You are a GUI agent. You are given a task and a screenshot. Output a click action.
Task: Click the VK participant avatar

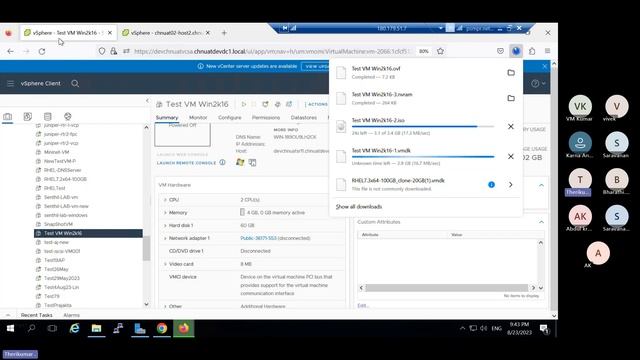580,106
